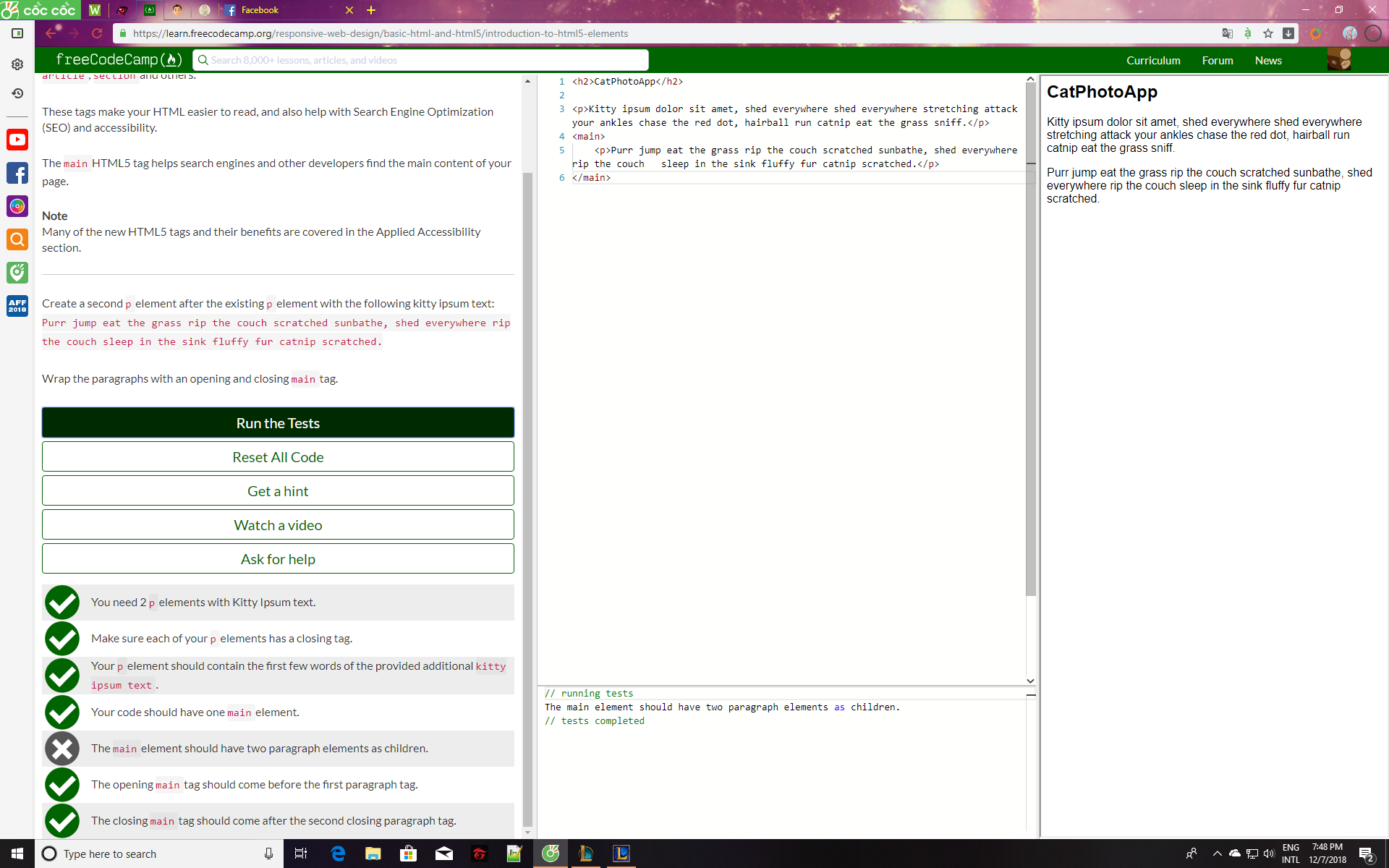Click the Get a hint button

point(278,491)
